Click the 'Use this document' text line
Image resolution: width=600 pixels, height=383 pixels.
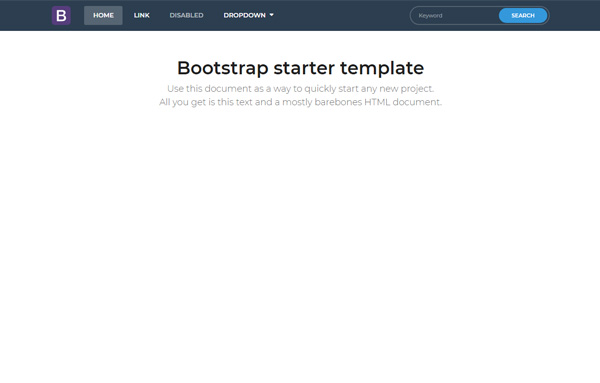pyautogui.click(x=300, y=89)
